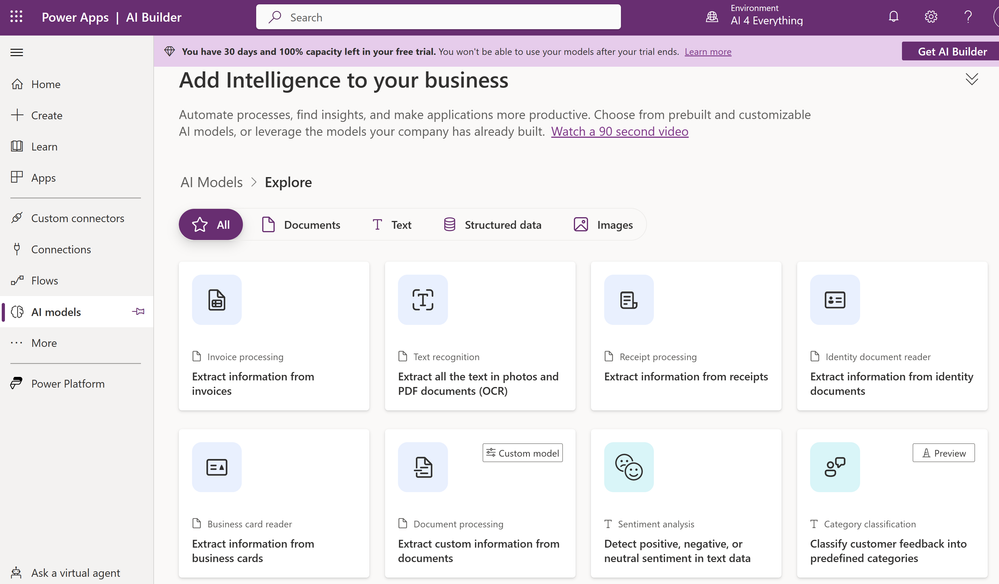
Task: Click the virtual agent icon
Action: pyautogui.click(x=17, y=573)
